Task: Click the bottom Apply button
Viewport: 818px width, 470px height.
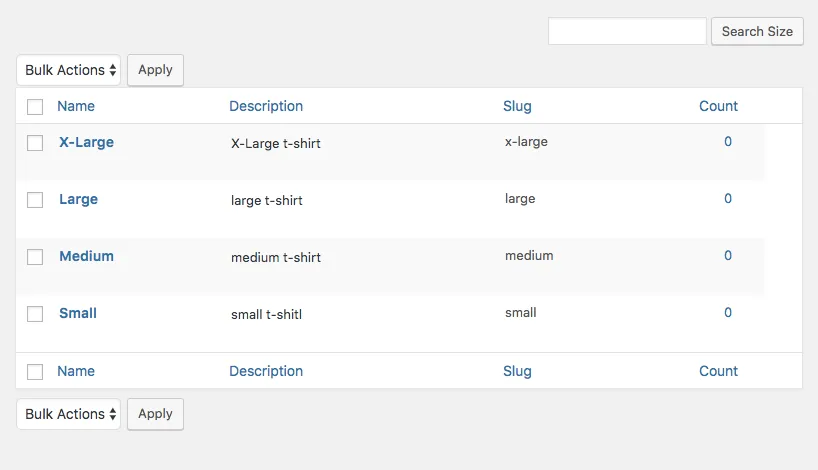Action: click(x=155, y=414)
